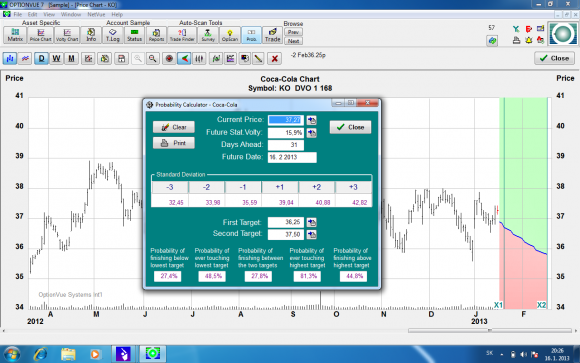Open the Info toolbar button
Viewport: 580px width, 363px height.
point(91,35)
